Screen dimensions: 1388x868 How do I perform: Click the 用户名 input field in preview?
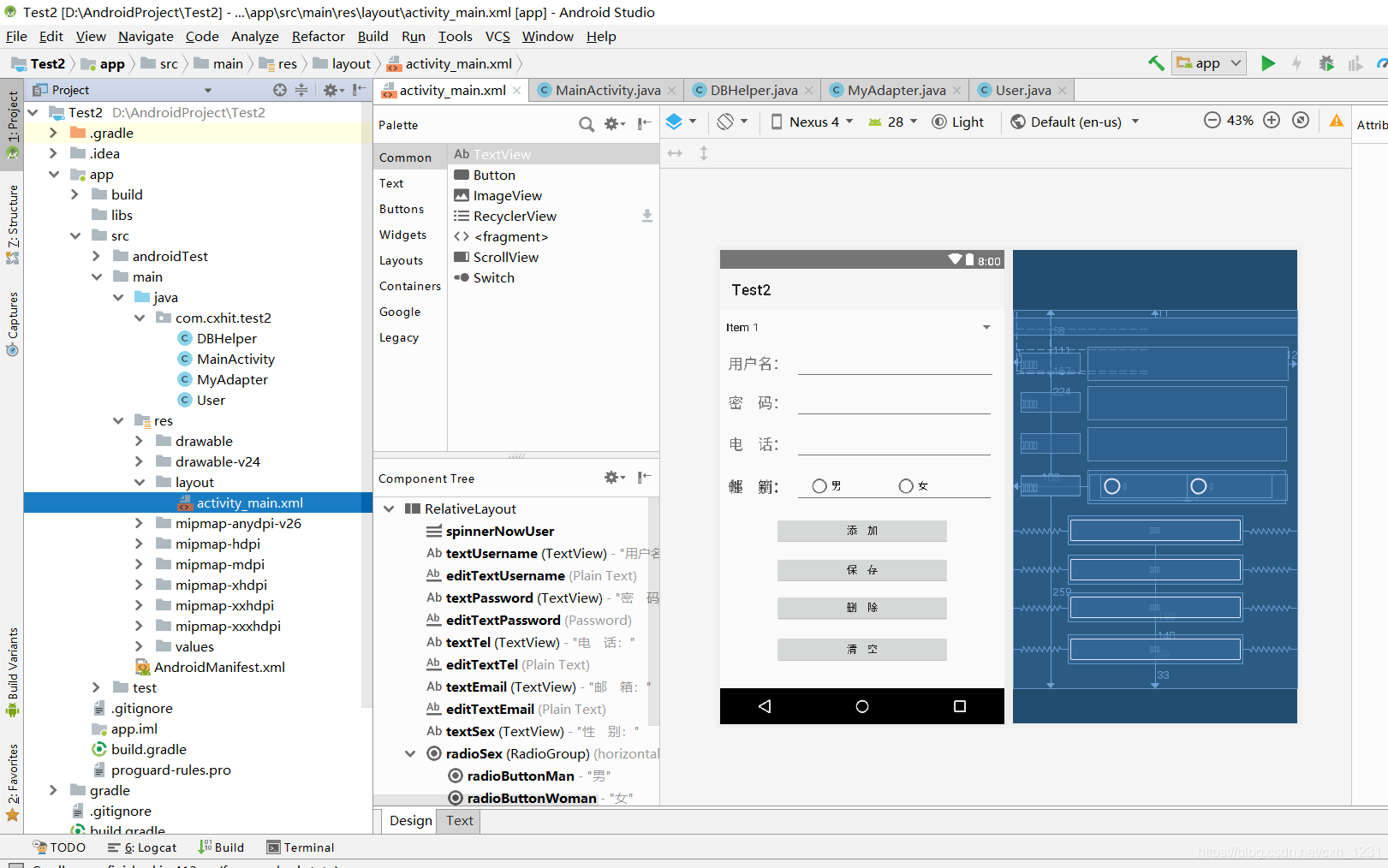click(x=894, y=364)
